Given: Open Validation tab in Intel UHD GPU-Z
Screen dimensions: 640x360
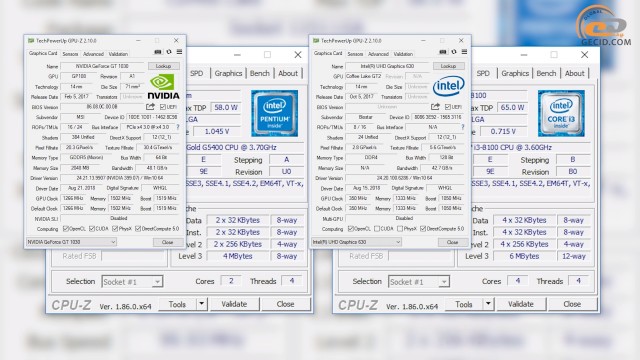Looking at the screenshot, I should [403, 54].
